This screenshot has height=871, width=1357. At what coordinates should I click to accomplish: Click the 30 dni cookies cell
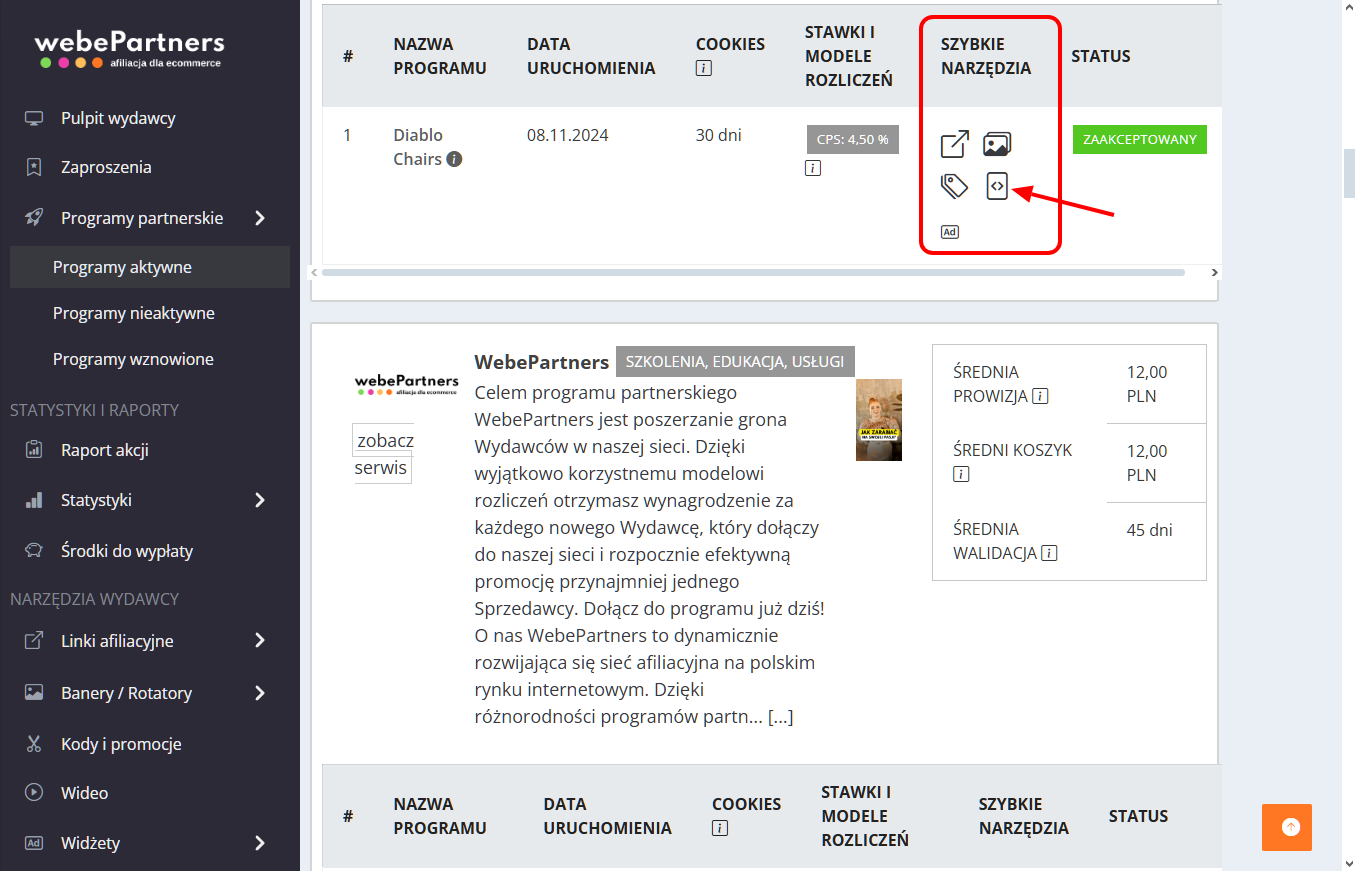(x=719, y=135)
